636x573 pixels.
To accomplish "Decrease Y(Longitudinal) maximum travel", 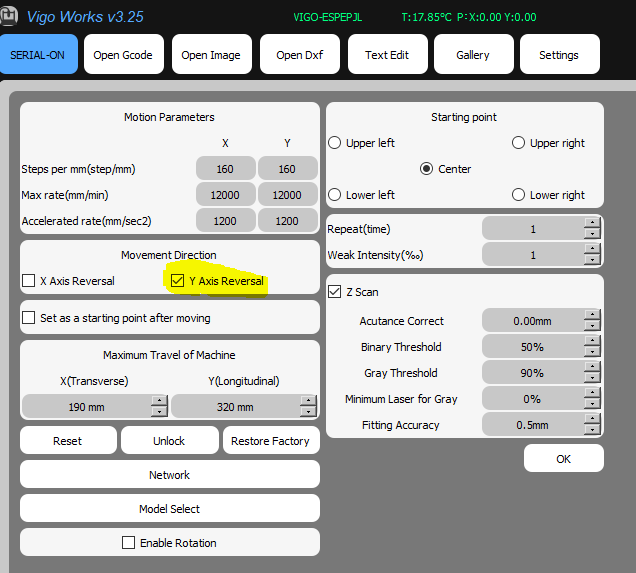I will click(308, 412).
